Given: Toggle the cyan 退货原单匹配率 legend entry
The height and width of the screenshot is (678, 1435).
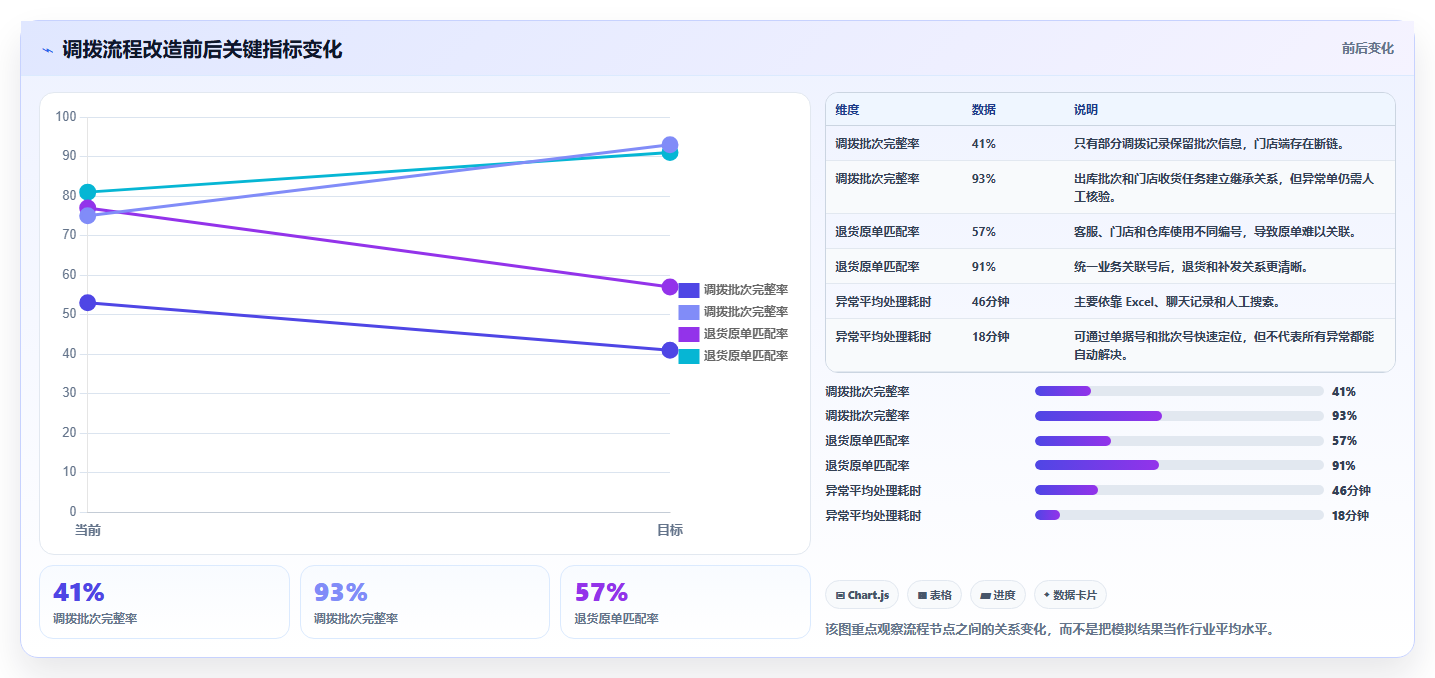Looking at the screenshot, I should 733,356.
